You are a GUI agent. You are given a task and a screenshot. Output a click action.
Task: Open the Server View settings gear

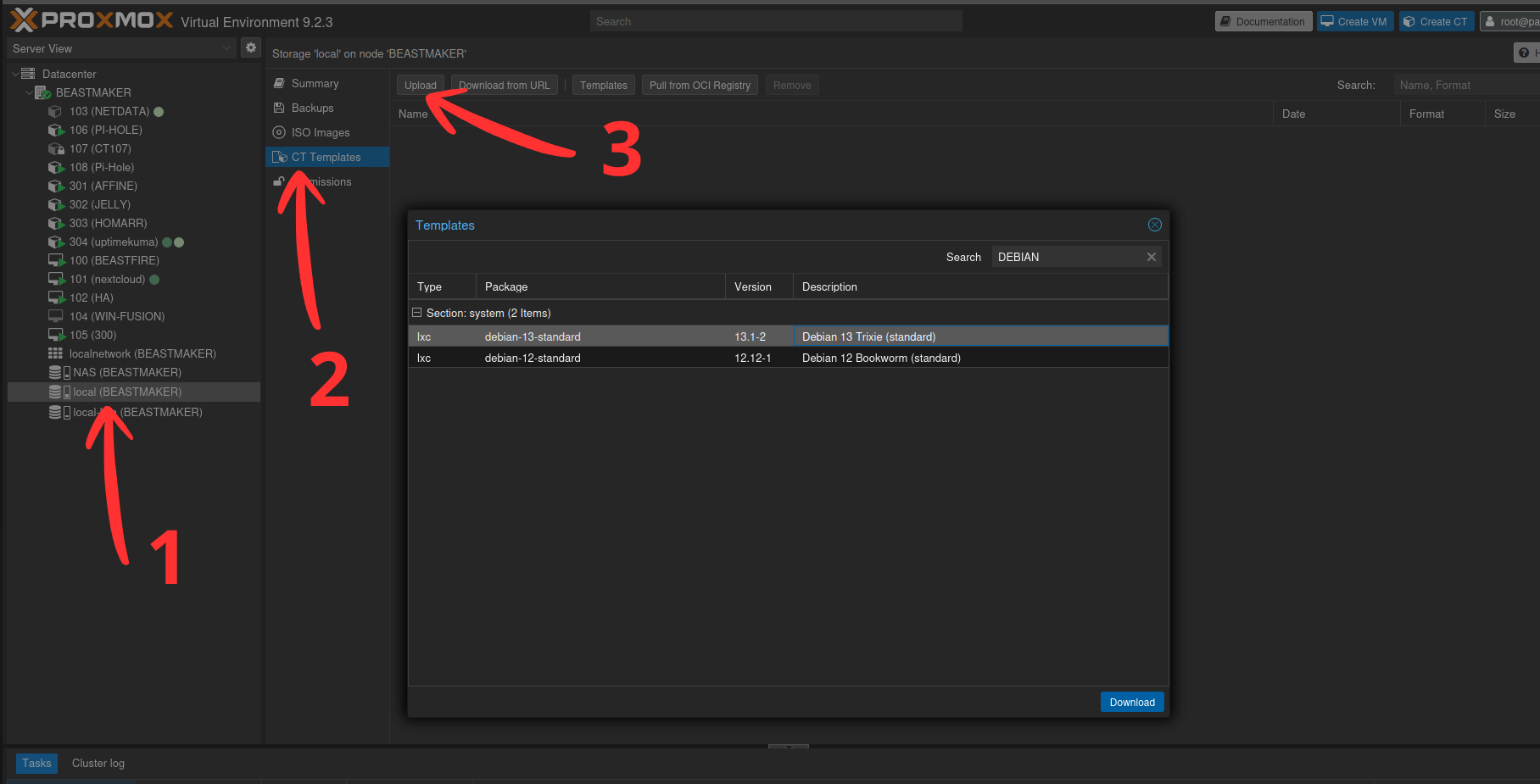pyautogui.click(x=251, y=48)
